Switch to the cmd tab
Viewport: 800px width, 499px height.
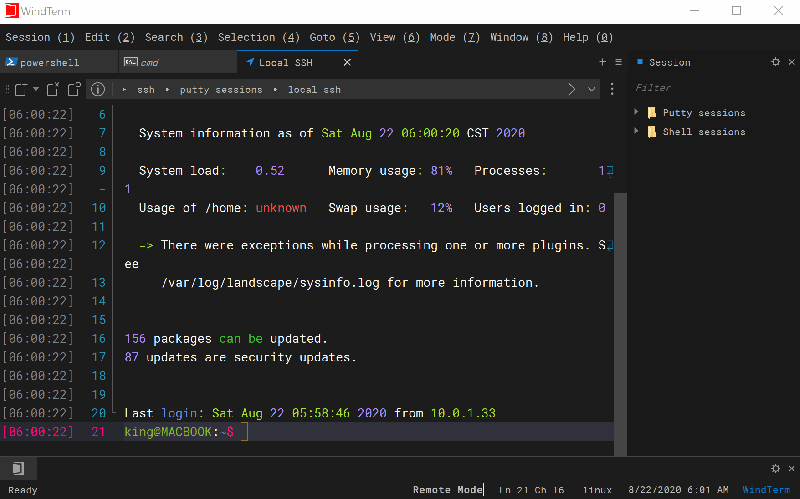[178, 62]
